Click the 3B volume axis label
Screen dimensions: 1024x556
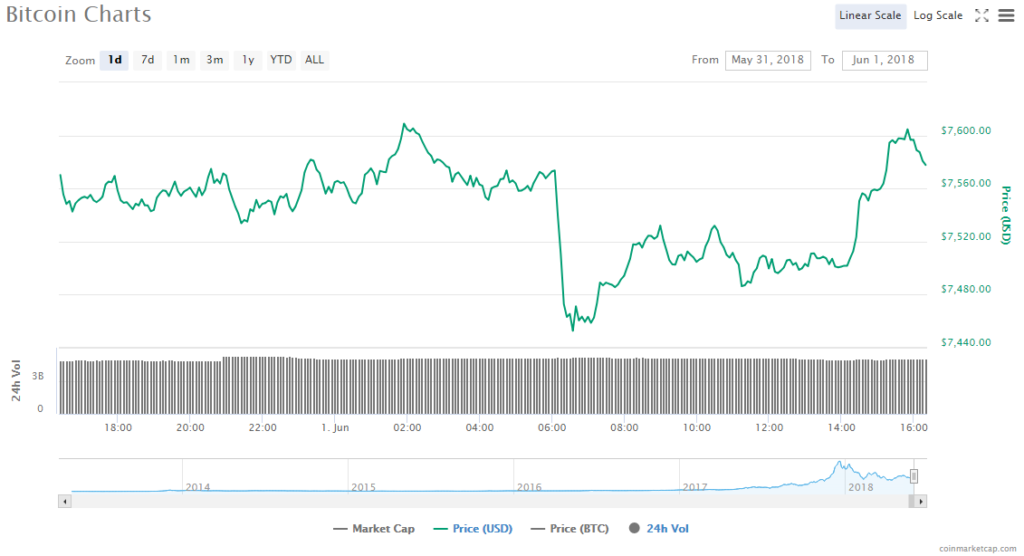pyautogui.click(x=38, y=376)
